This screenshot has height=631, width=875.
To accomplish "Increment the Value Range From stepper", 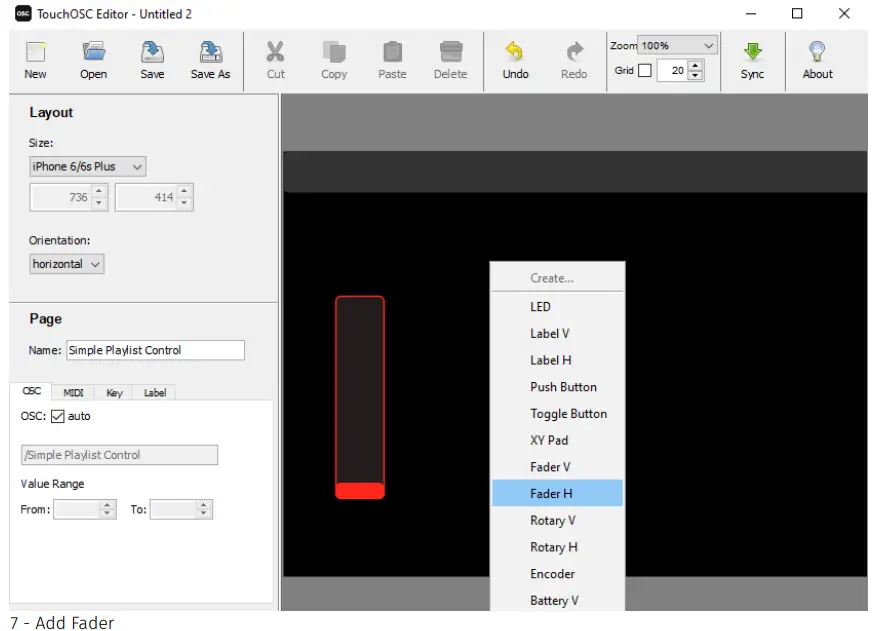I will point(107,504).
